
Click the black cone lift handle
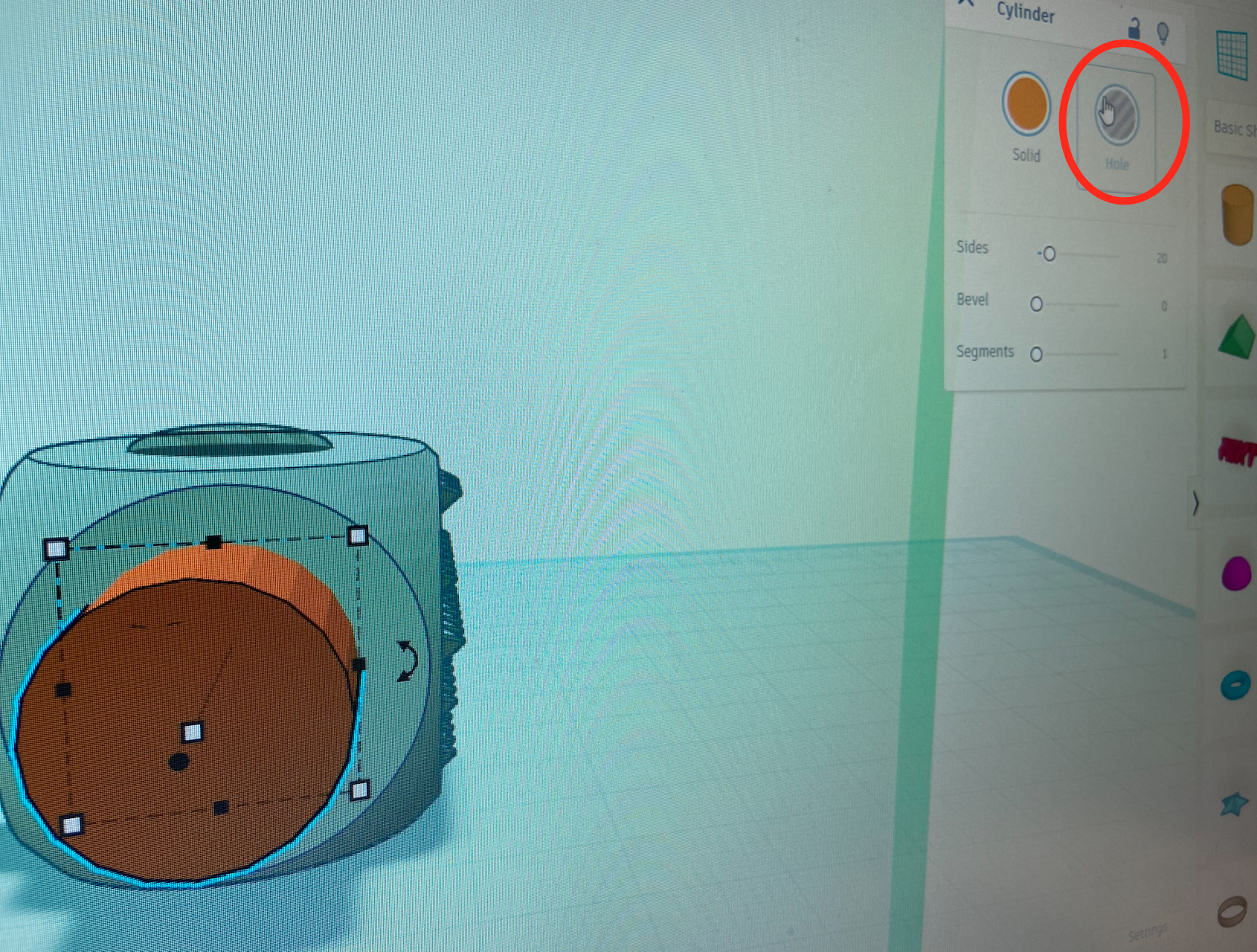pos(179,762)
